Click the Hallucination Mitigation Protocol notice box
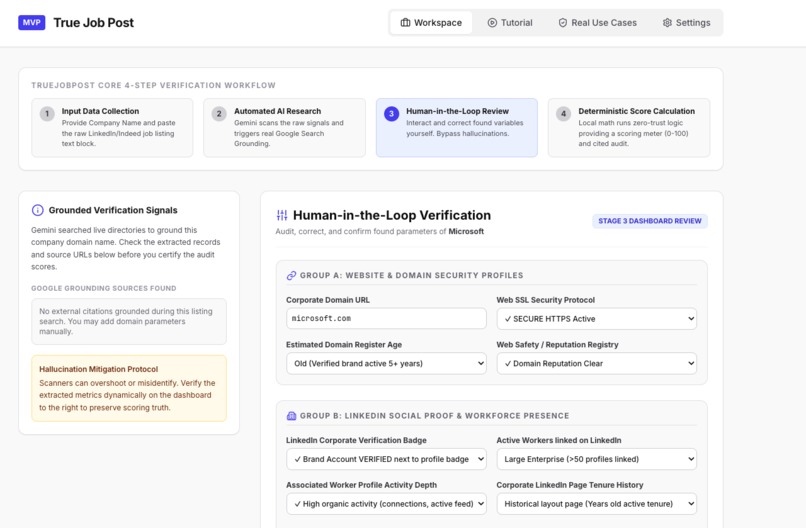Viewport: 806px width, 528px height. 129,388
